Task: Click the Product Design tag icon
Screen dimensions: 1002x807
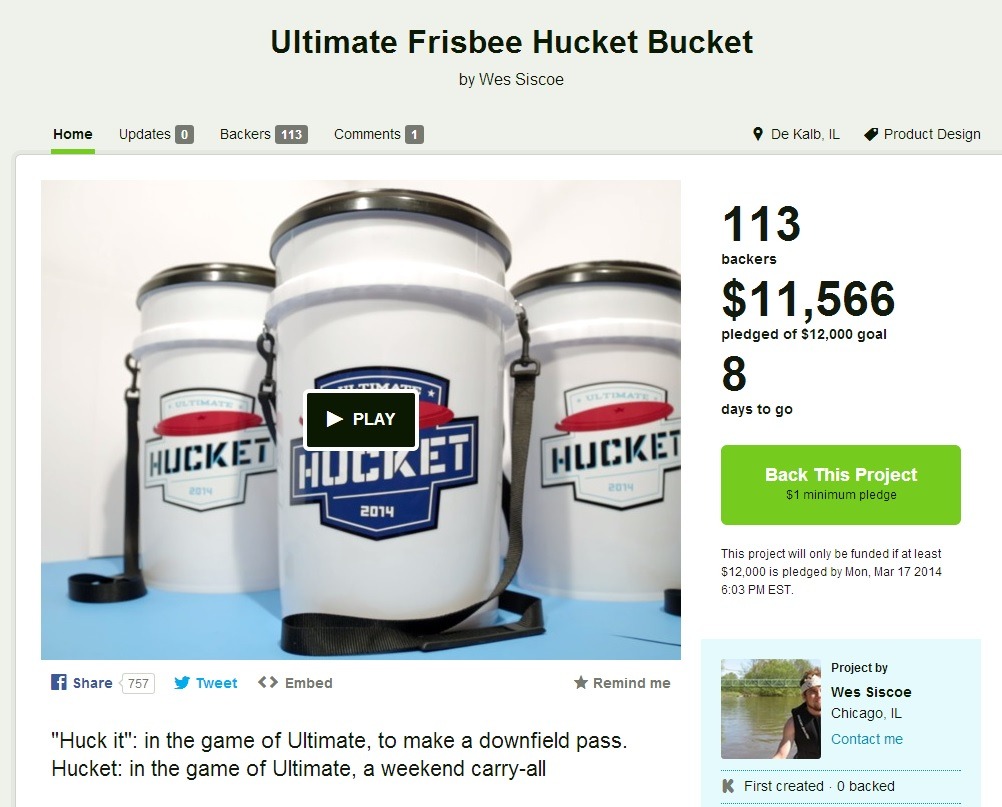Action: click(x=870, y=134)
